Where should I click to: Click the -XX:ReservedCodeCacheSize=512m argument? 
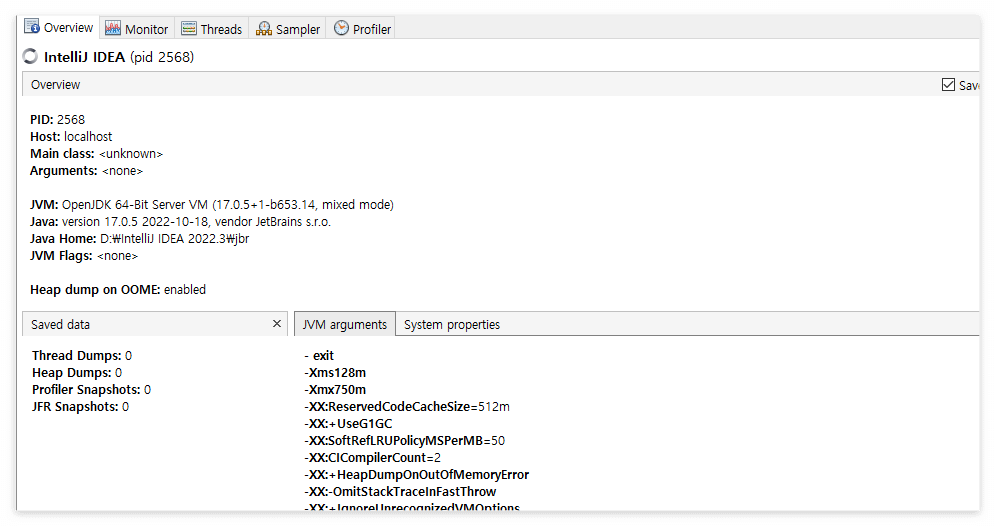[x=407, y=407]
